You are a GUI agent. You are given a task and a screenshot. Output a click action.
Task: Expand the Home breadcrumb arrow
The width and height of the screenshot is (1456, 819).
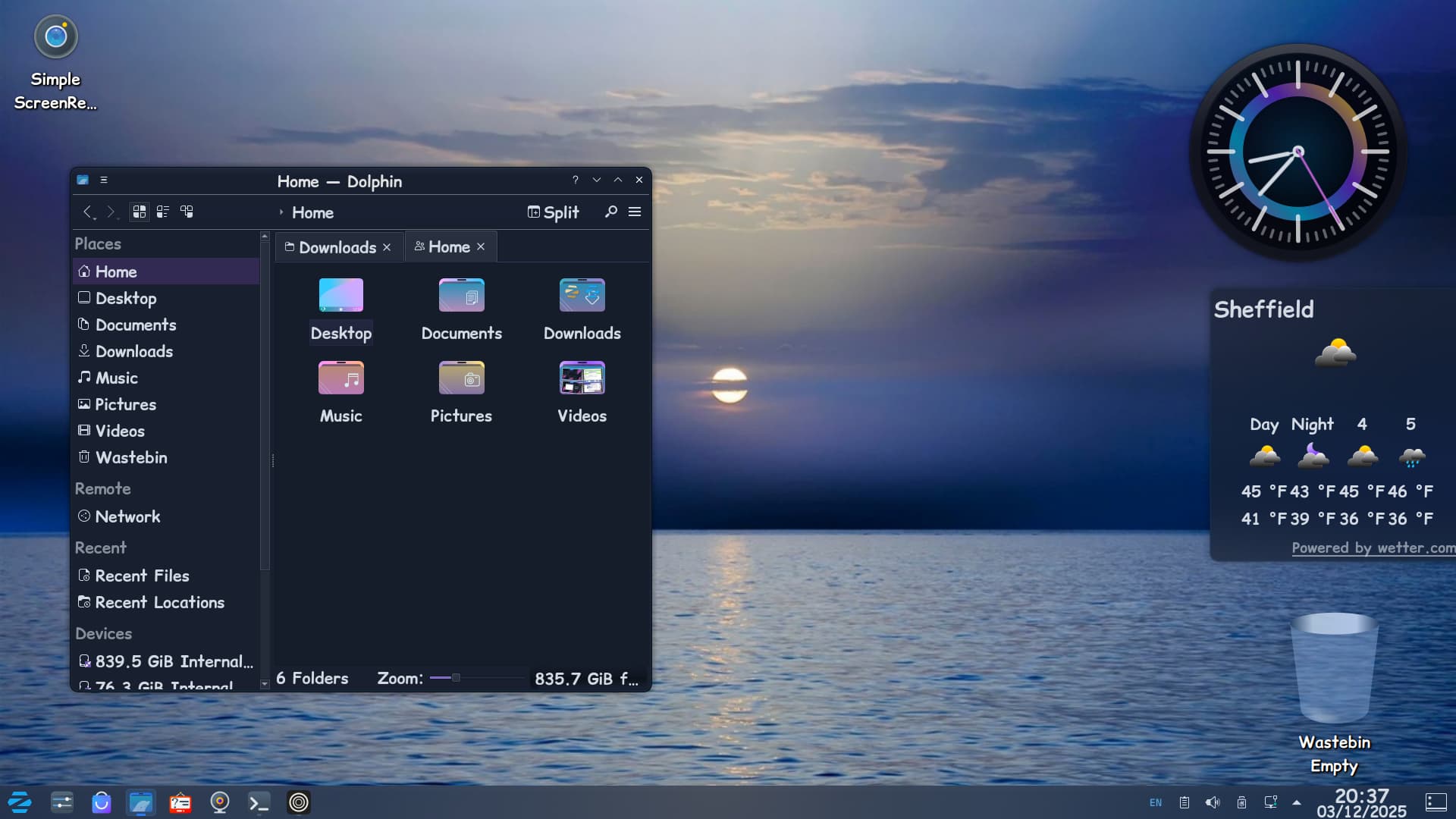pos(281,212)
